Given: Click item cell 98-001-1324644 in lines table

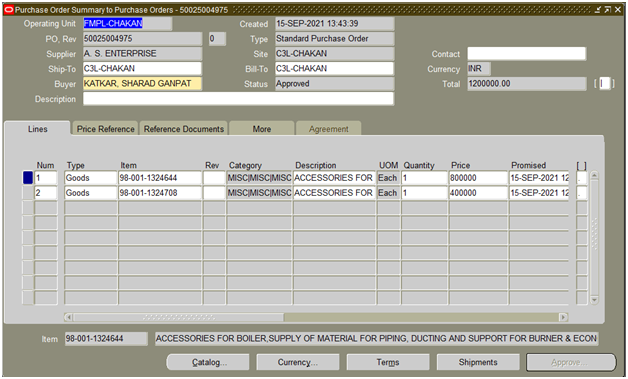Looking at the screenshot, I should point(160,178).
